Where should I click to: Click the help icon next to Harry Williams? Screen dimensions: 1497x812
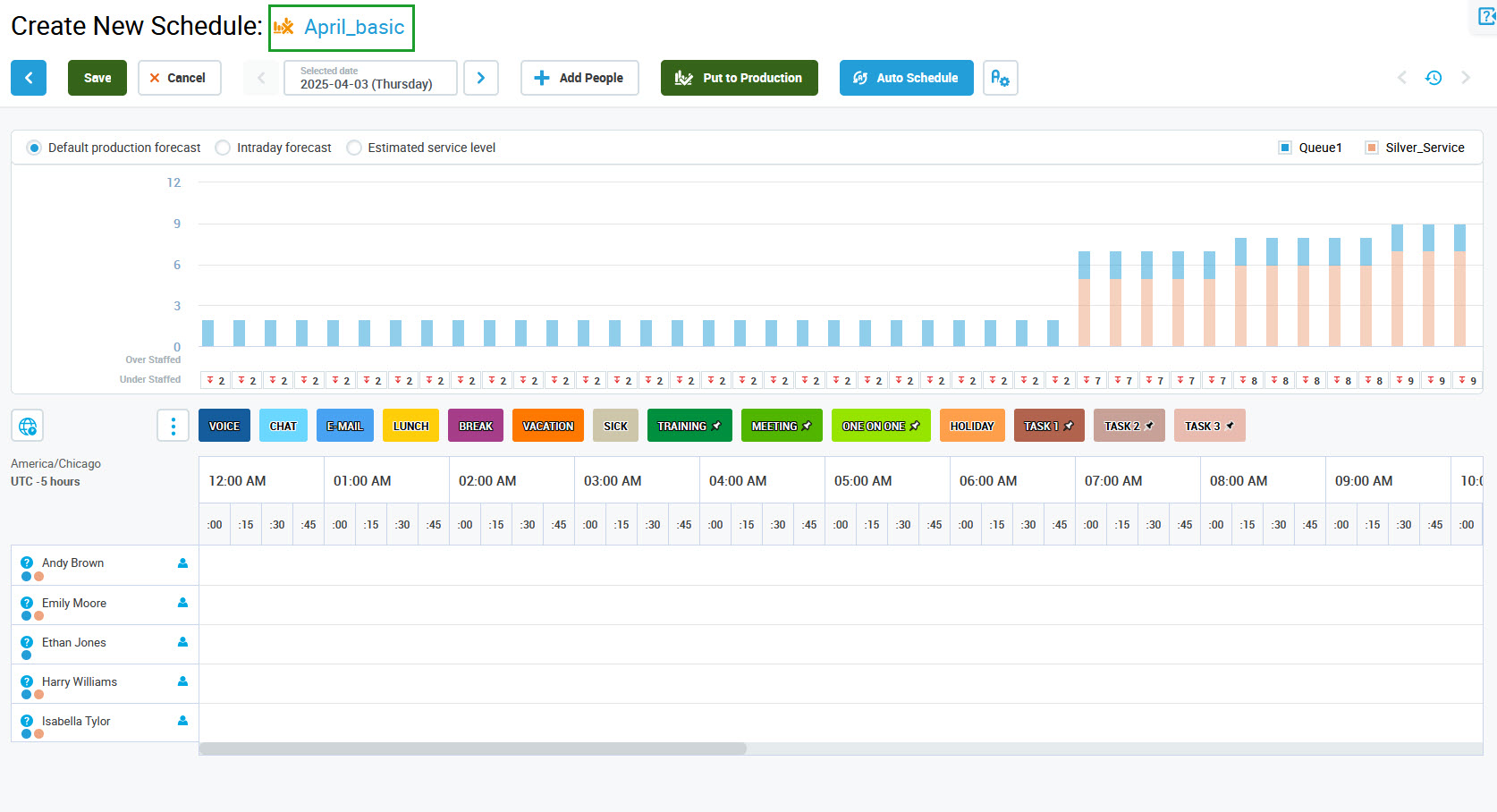(x=27, y=681)
